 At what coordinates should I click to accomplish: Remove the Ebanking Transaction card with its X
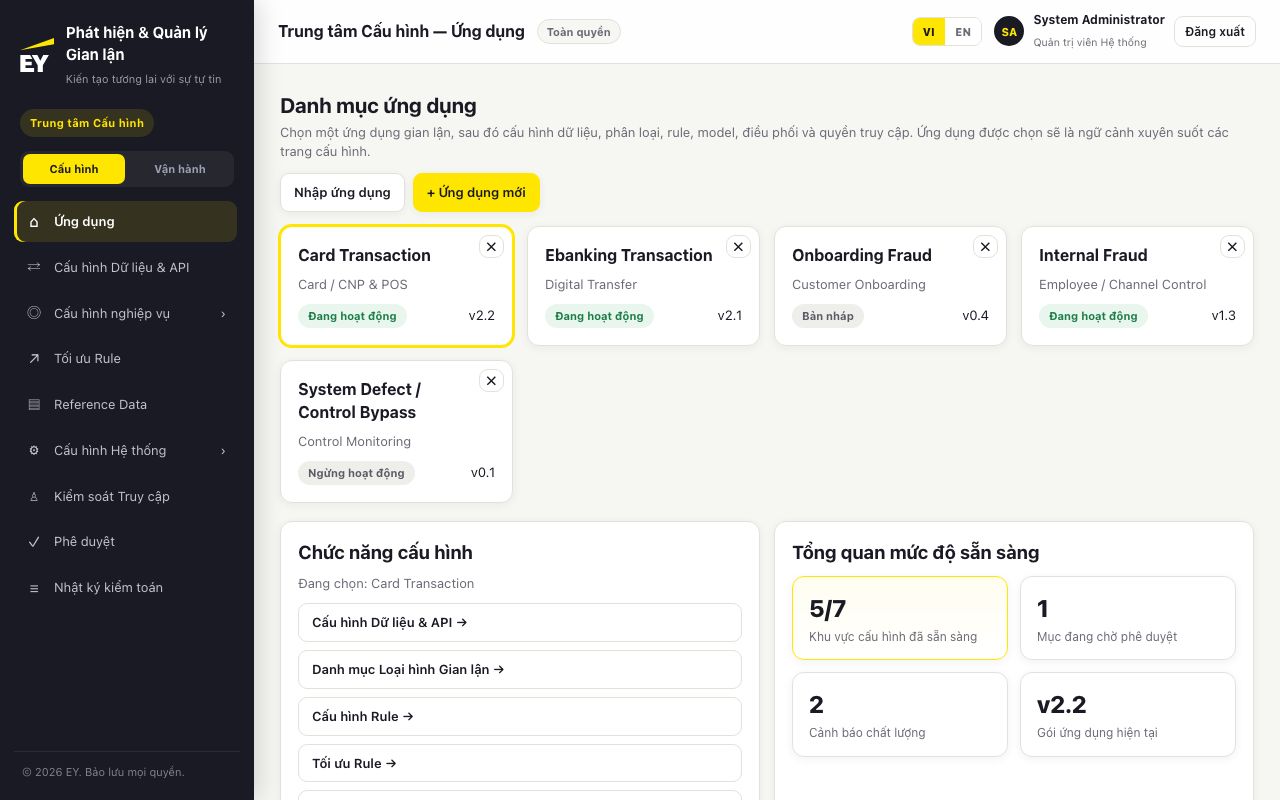[x=738, y=246]
